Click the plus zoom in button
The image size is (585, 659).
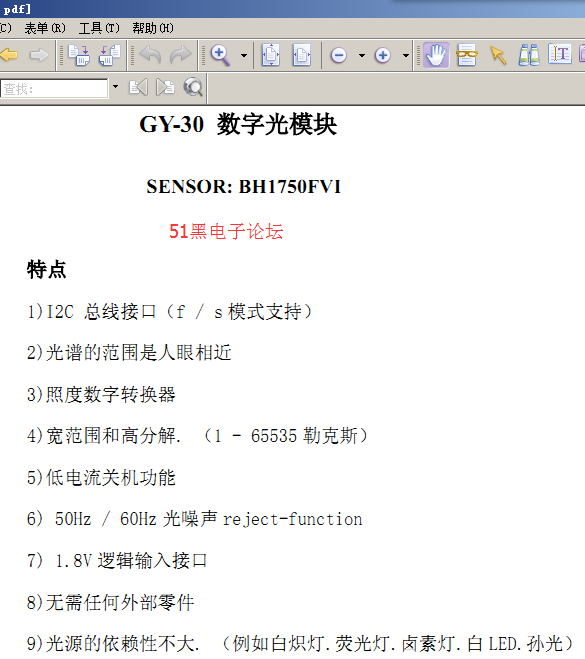(x=383, y=55)
